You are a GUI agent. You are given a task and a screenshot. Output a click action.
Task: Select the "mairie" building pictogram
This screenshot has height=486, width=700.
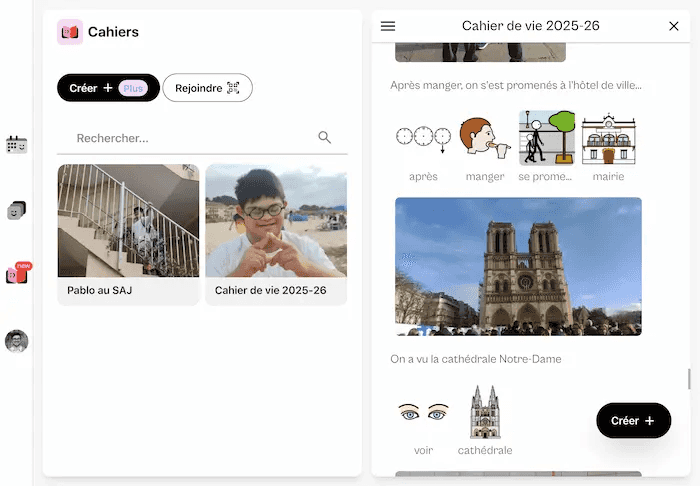tap(608, 138)
